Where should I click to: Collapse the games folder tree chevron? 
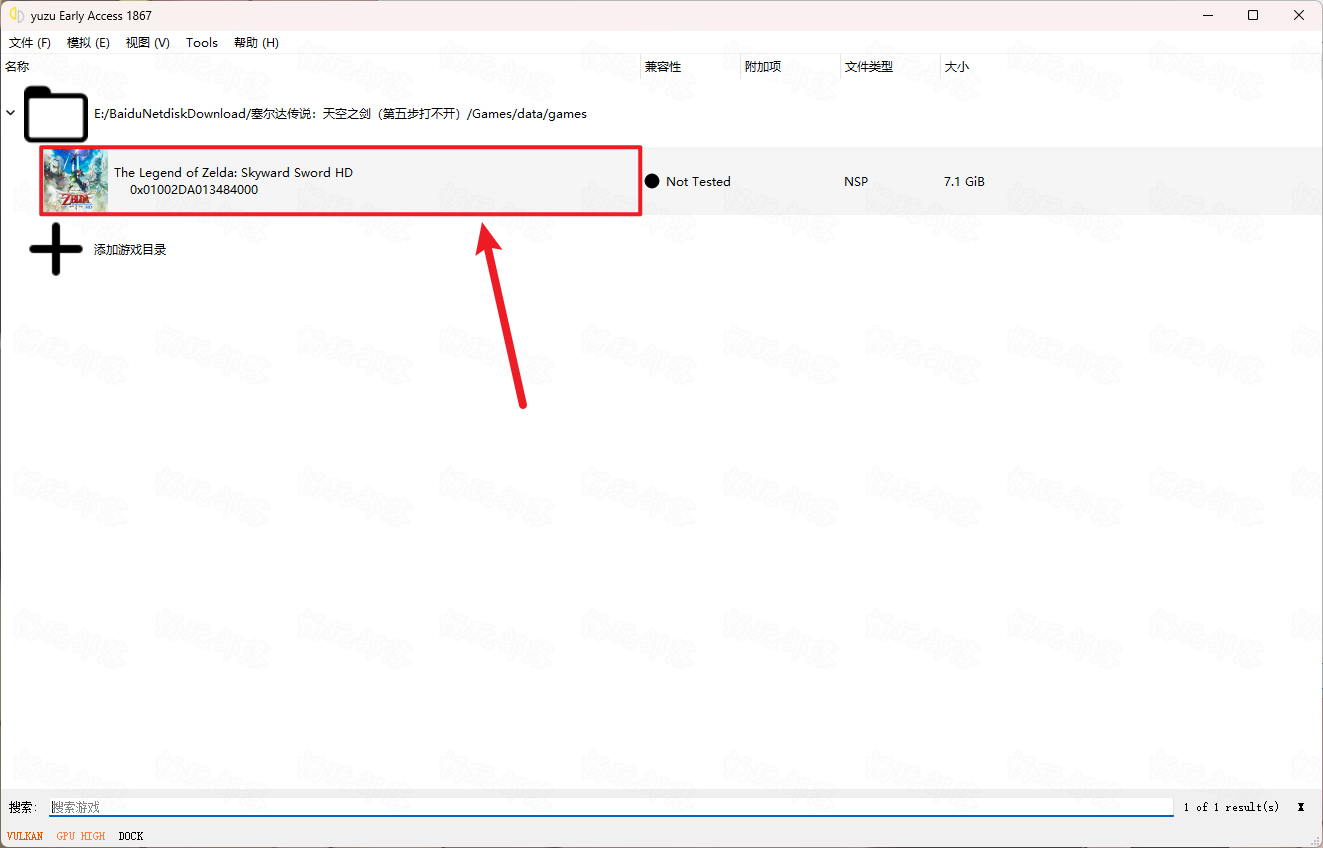point(11,113)
